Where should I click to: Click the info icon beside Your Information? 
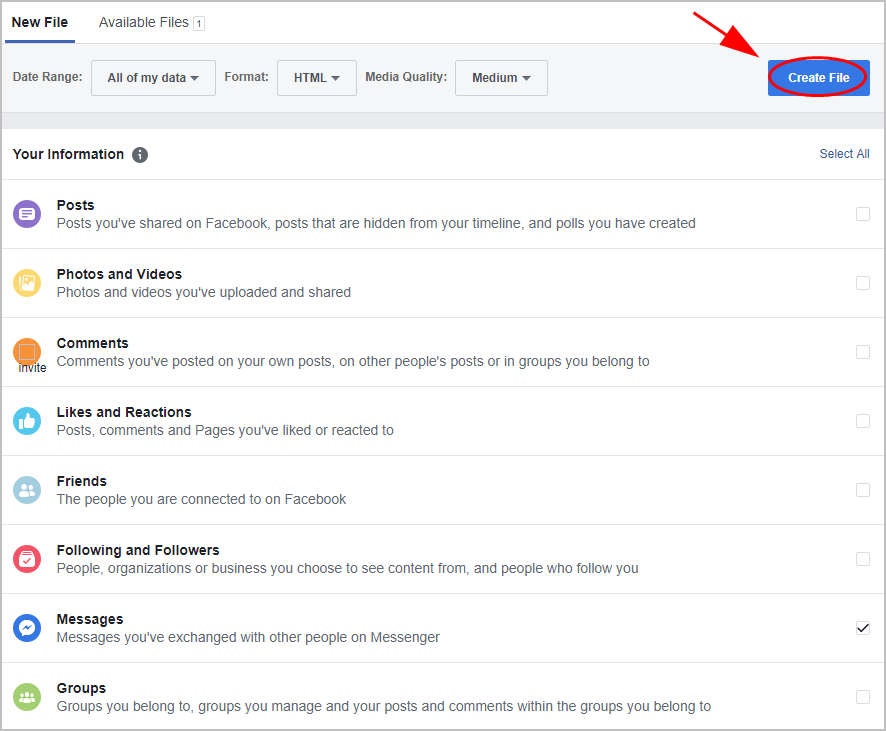(x=140, y=155)
